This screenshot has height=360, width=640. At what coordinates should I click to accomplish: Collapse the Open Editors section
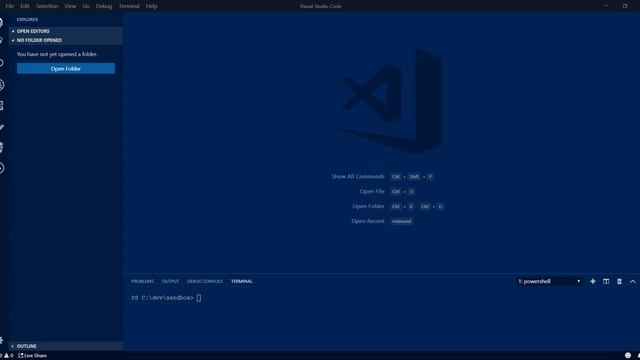pos(66,31)
